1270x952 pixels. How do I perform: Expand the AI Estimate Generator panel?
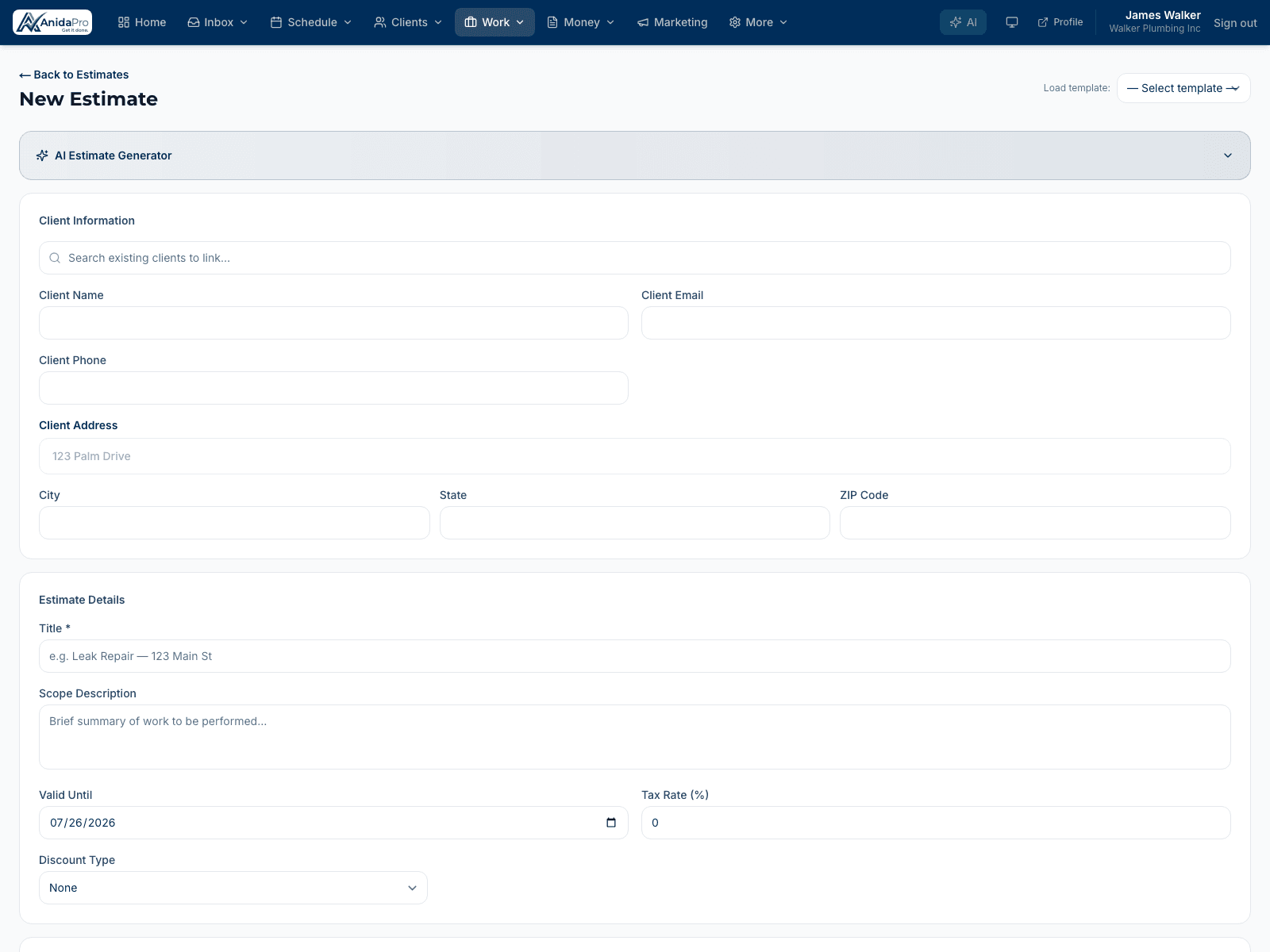point(1228,155)
